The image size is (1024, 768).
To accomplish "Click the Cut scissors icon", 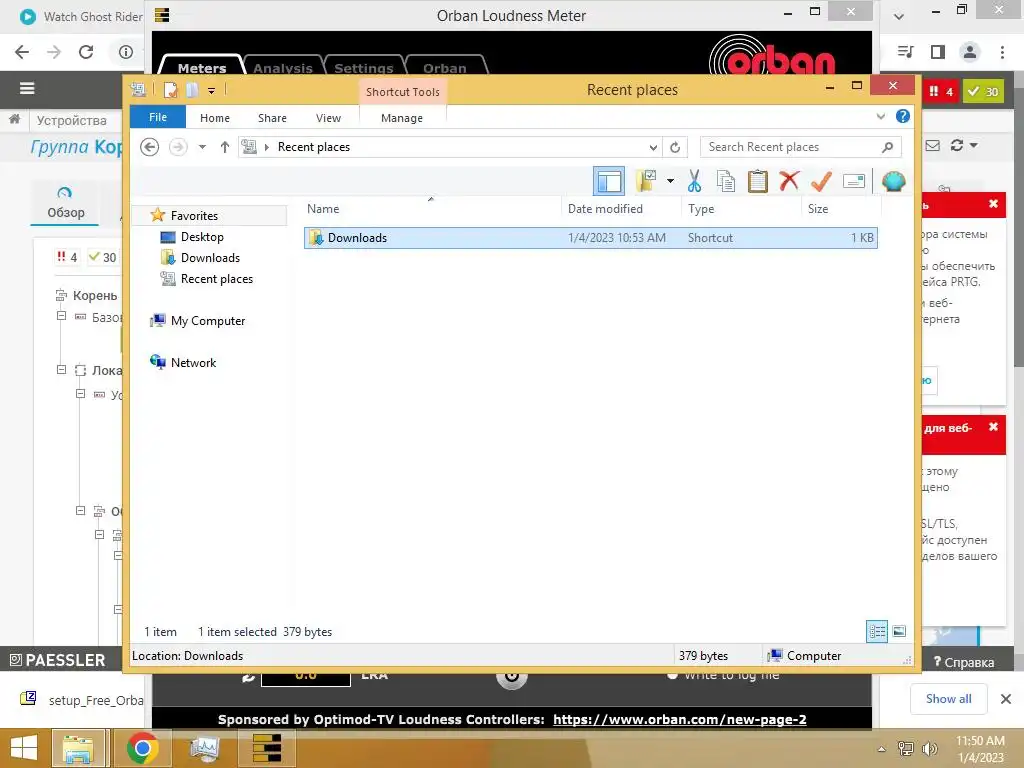I will [x=694, y=181].
